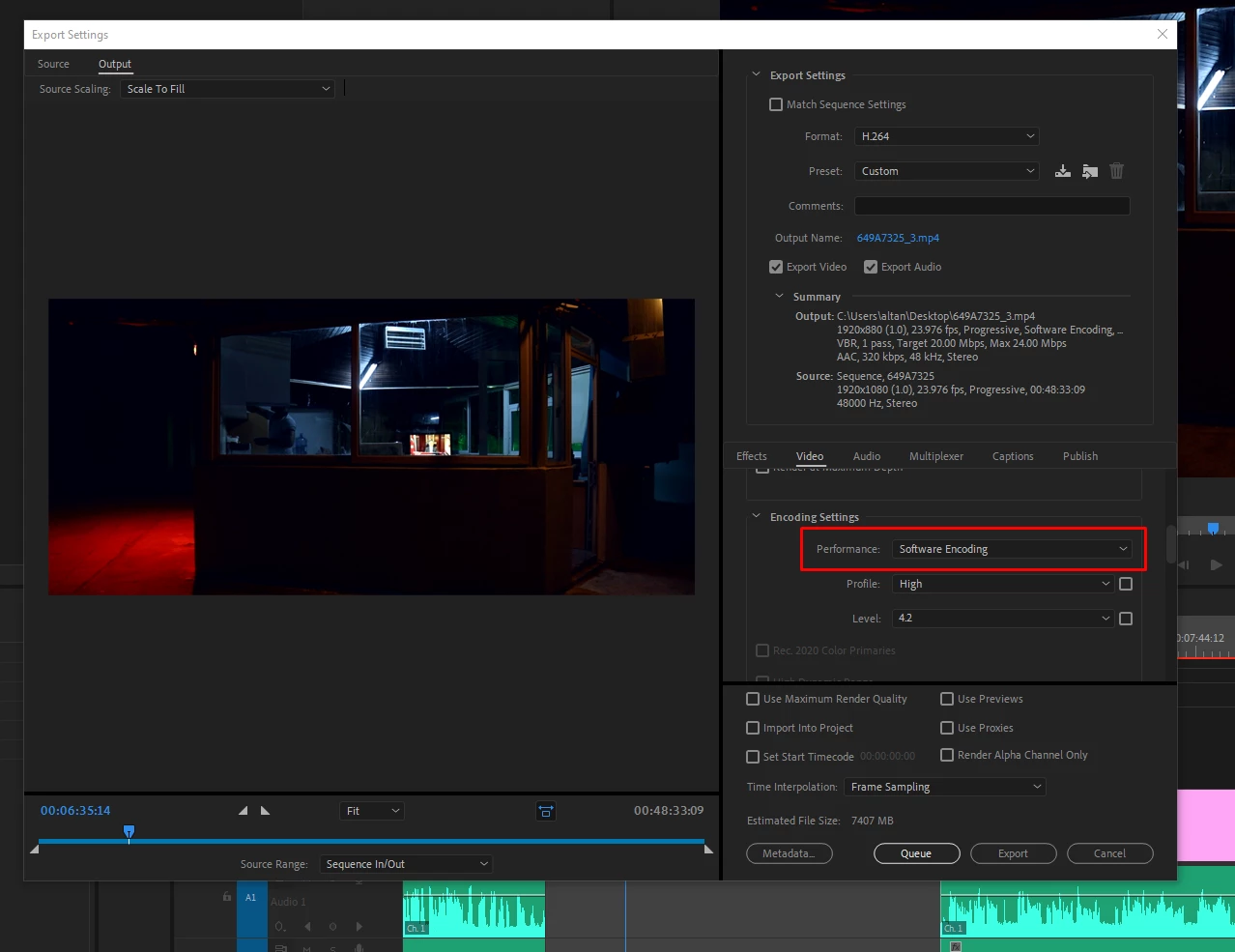Toggle the checkbox beside the Level dropdown

[1126, 619]
